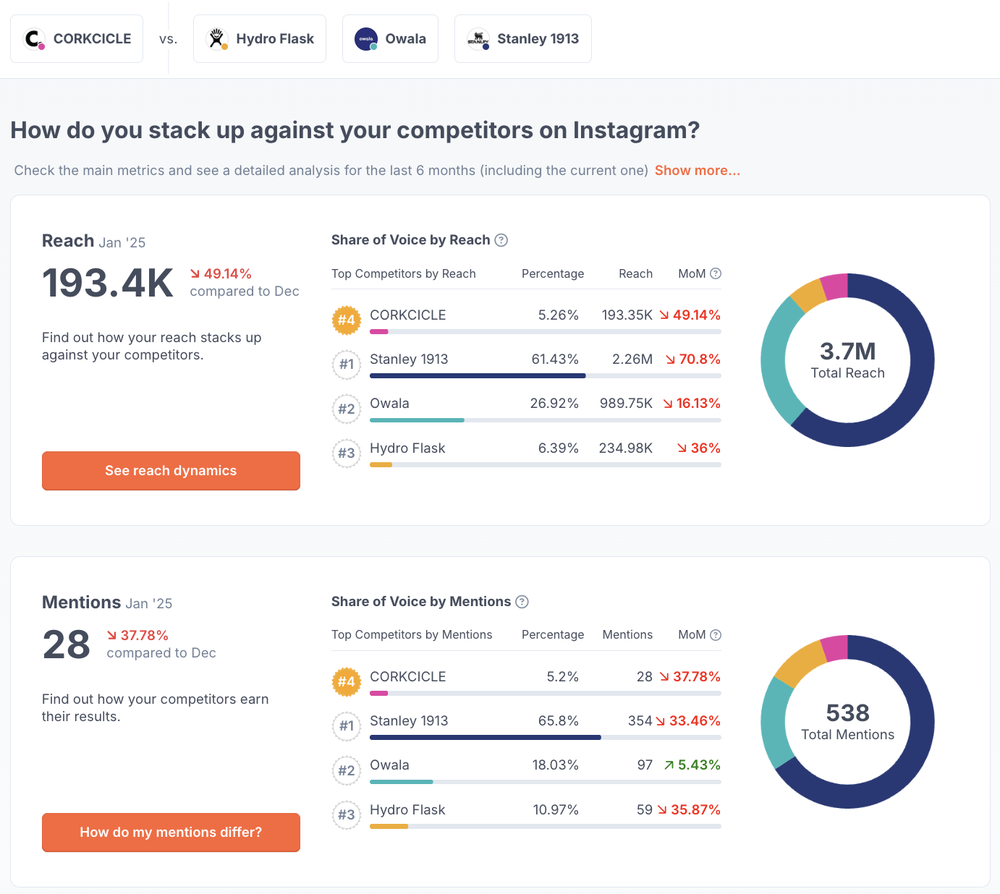The width and height of the screenshot is (1000, 894).
Task: Click #1 rank badge for Stanley 1913 mentions
Action: 346,726
